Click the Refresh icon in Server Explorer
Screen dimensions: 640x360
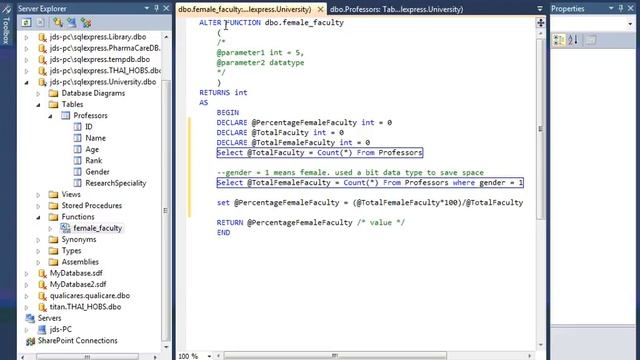[x=27, y=22]
